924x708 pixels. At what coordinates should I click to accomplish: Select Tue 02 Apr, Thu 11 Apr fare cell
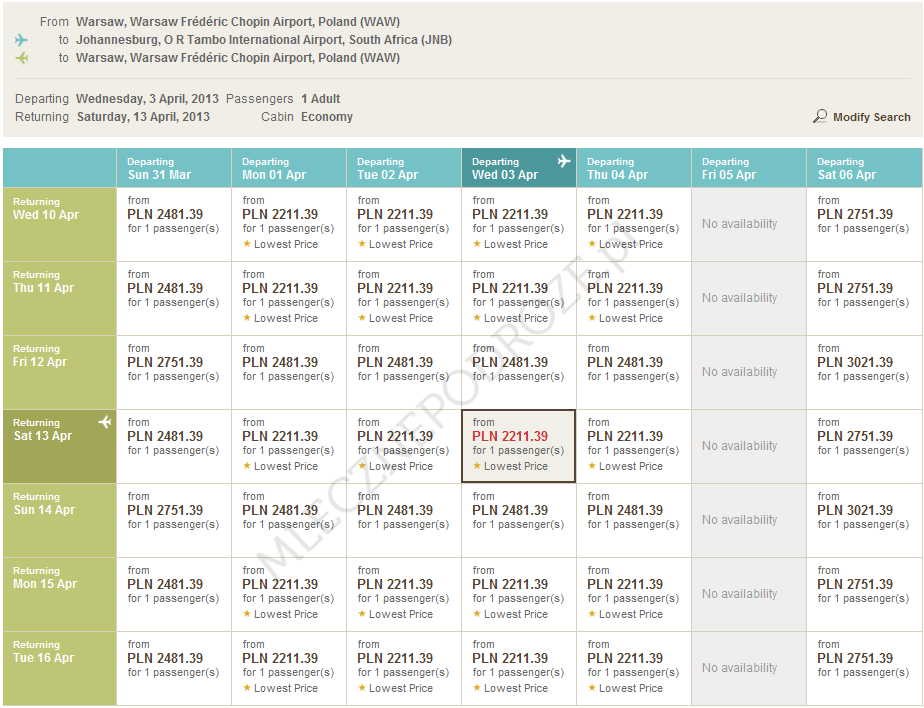tap(403, 298)
